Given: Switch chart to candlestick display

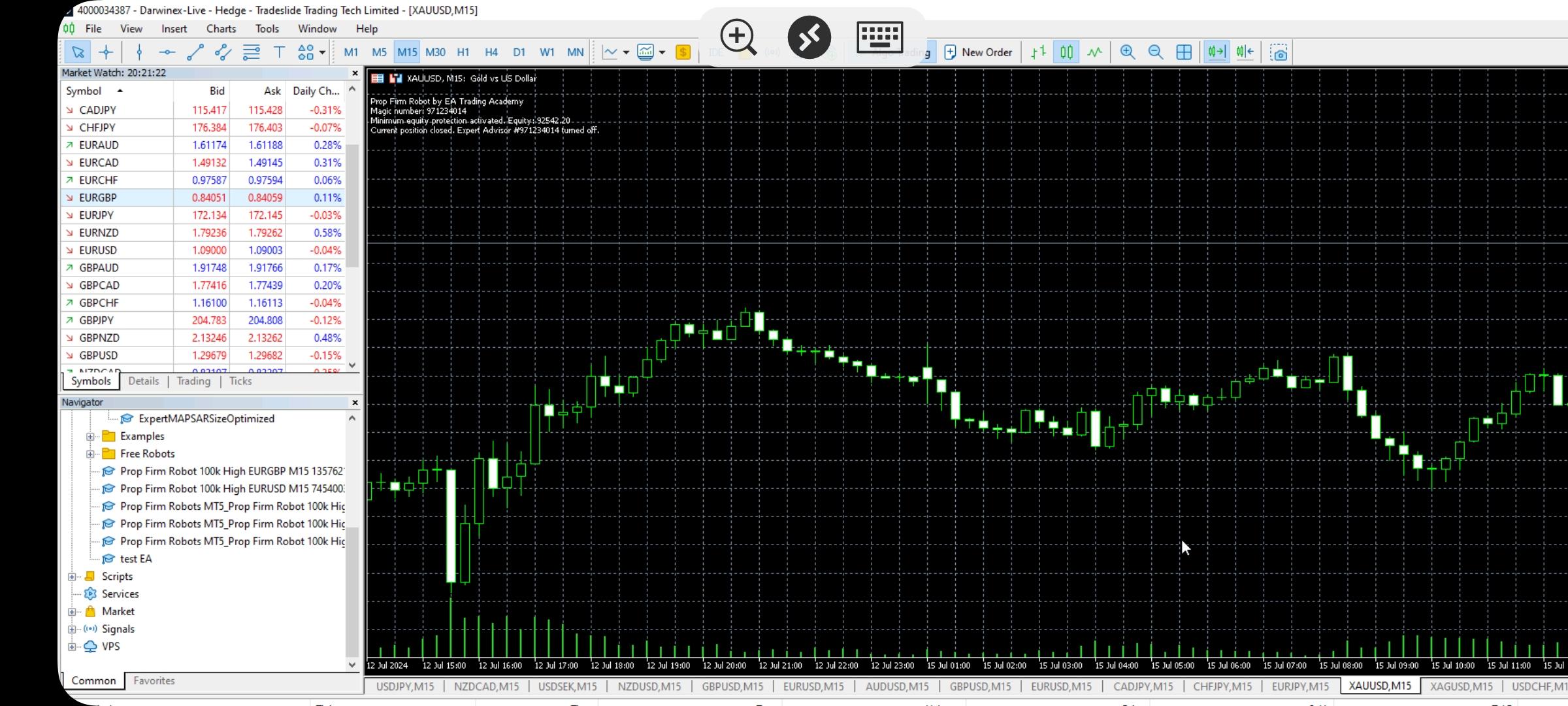Looking at the screenshot, I should point(1066,52).
